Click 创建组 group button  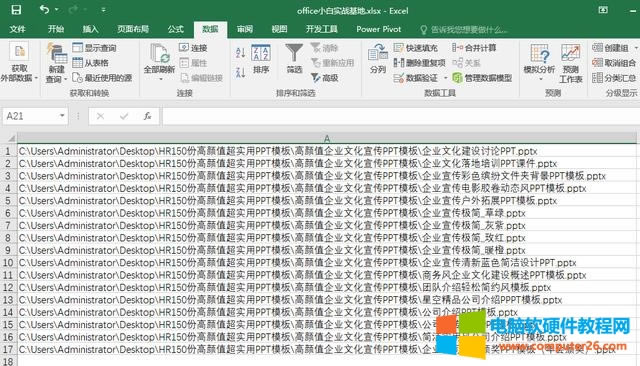point(611,48)
